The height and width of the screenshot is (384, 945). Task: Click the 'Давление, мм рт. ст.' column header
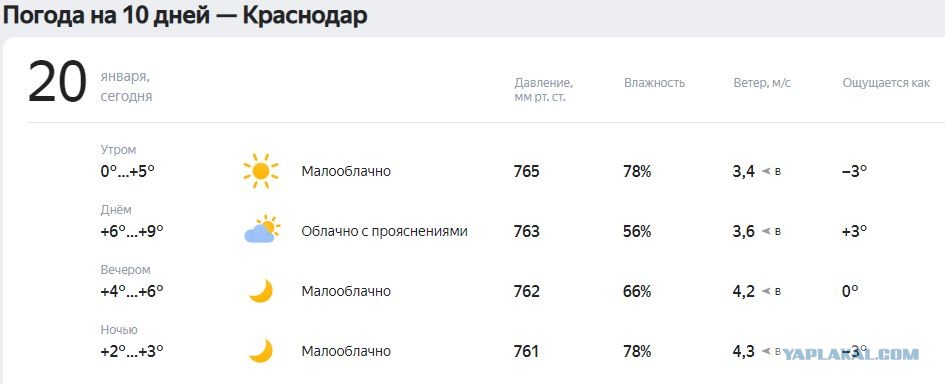[x=544, y=90]
